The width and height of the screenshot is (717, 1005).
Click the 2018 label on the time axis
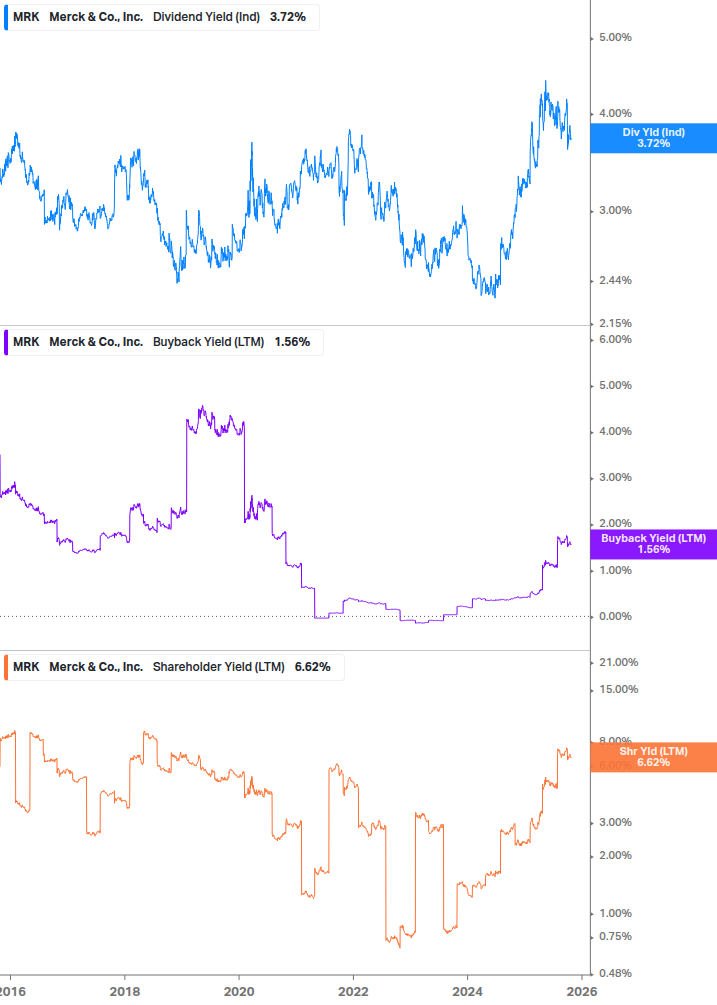pyautogui.click(x=124, y=990)
